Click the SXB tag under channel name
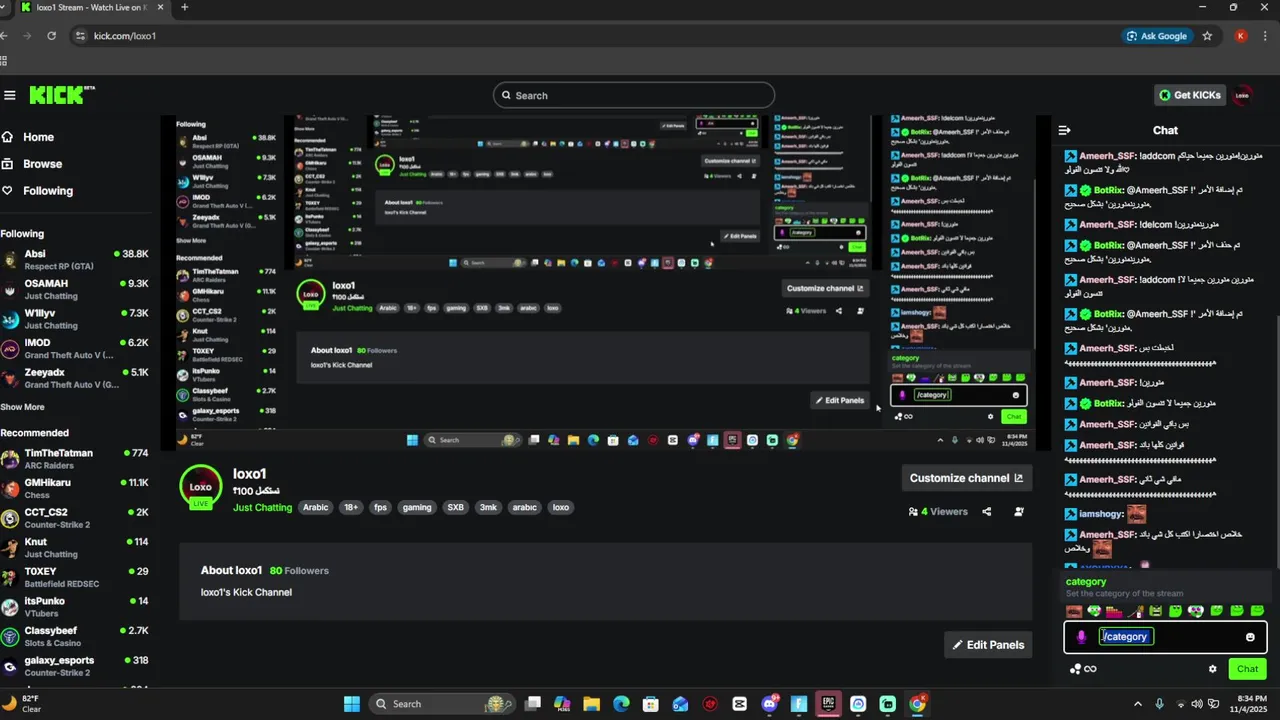 456,507
